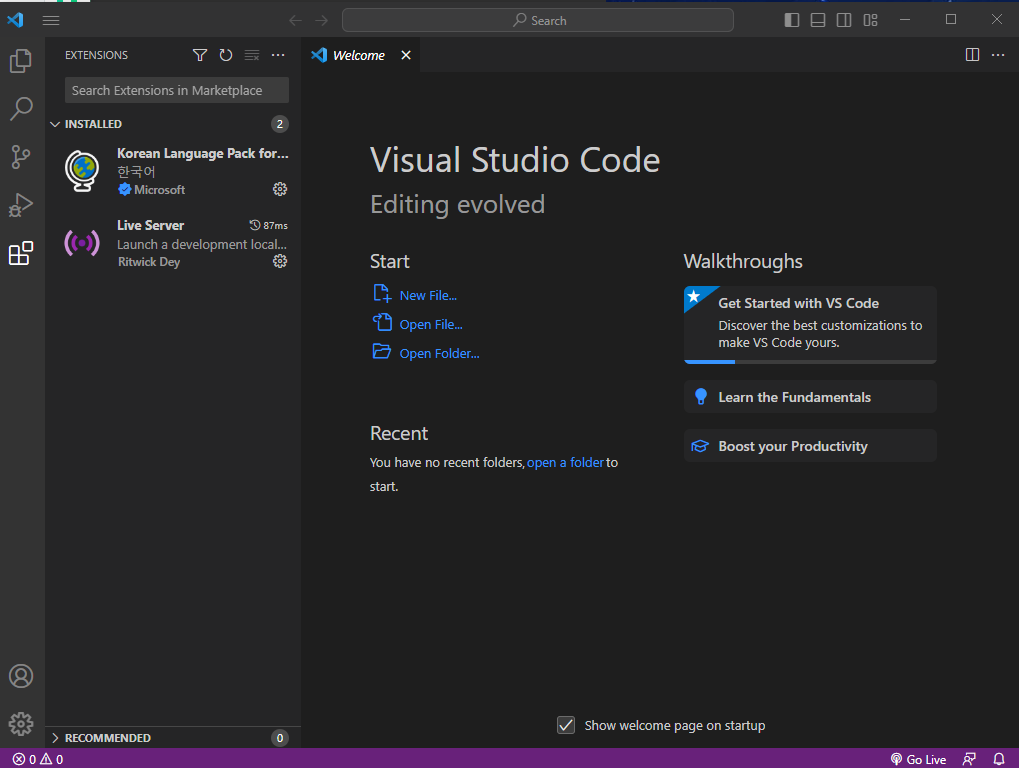
Task: Click the Open File link
Action: click(431, 325)
